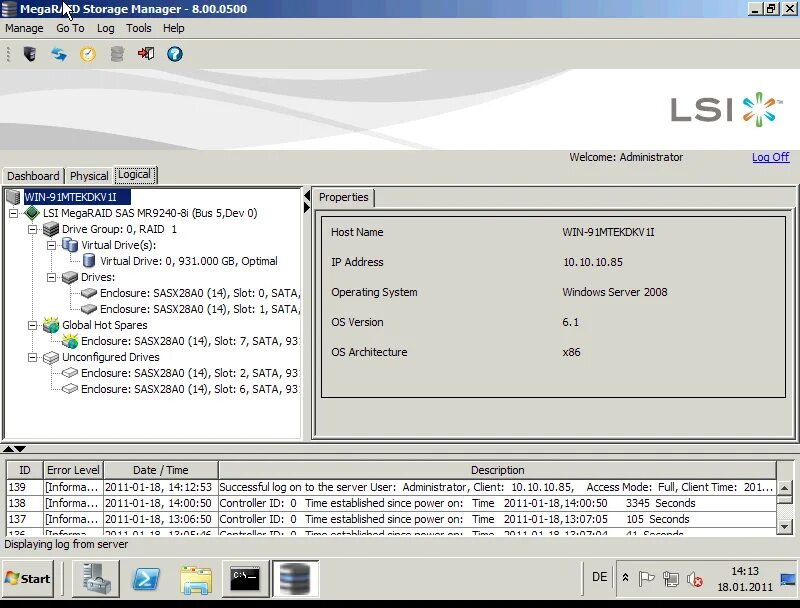The height and width of the screenshot is (608, 800).
Task: Click the Global Hot Spares icon
Action: pyautogui.click(x=51, y=324)
